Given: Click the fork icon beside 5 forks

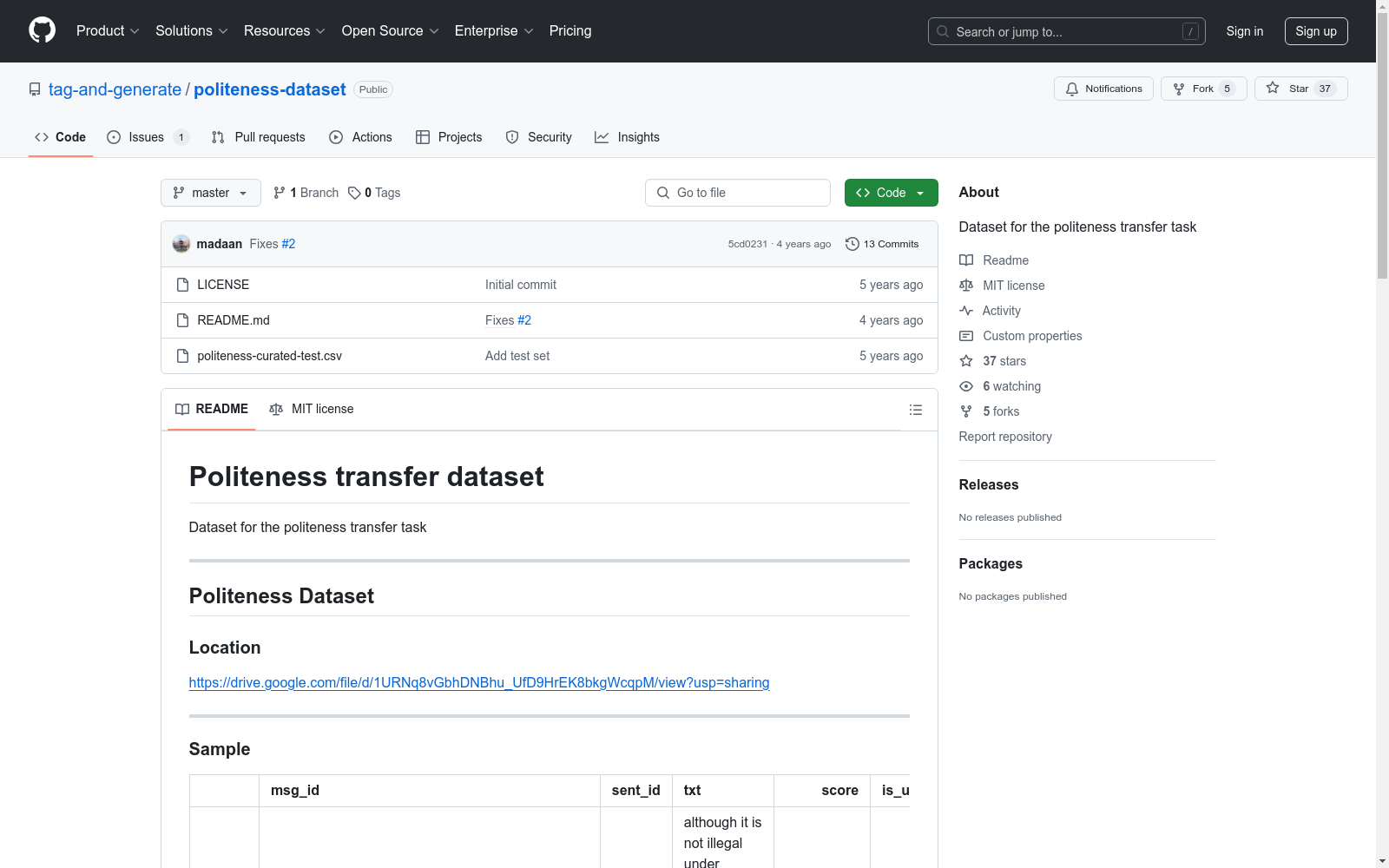Looking at the screenshot, I should tap(966, 411).
